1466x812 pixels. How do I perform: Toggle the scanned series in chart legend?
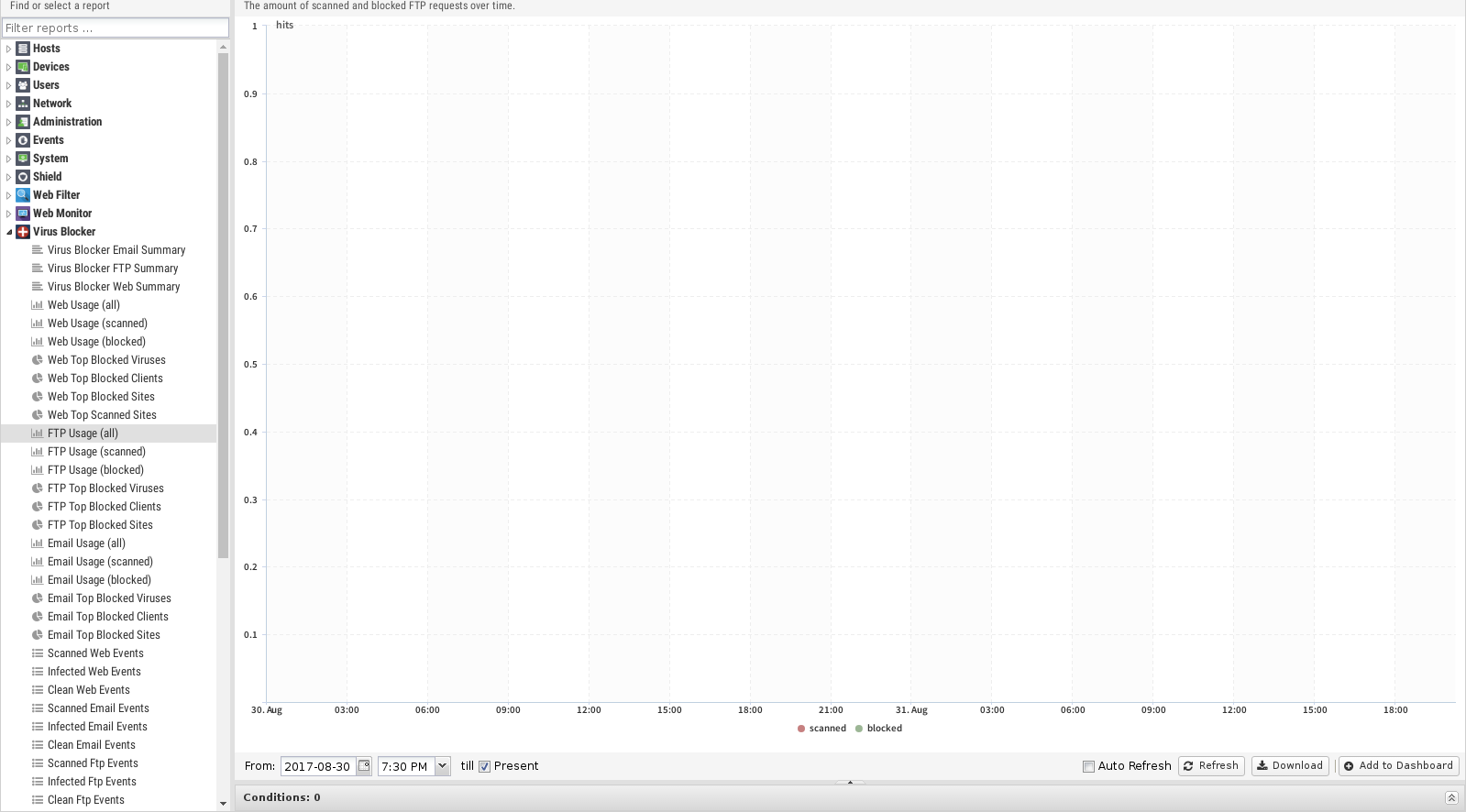pyautogui.click(x=821, y=729)
